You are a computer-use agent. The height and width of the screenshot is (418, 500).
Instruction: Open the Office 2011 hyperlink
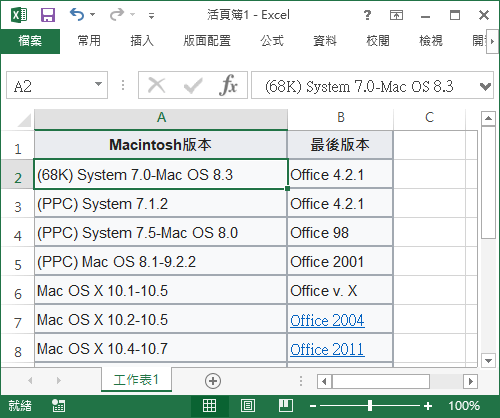click(x=327, y=349)
